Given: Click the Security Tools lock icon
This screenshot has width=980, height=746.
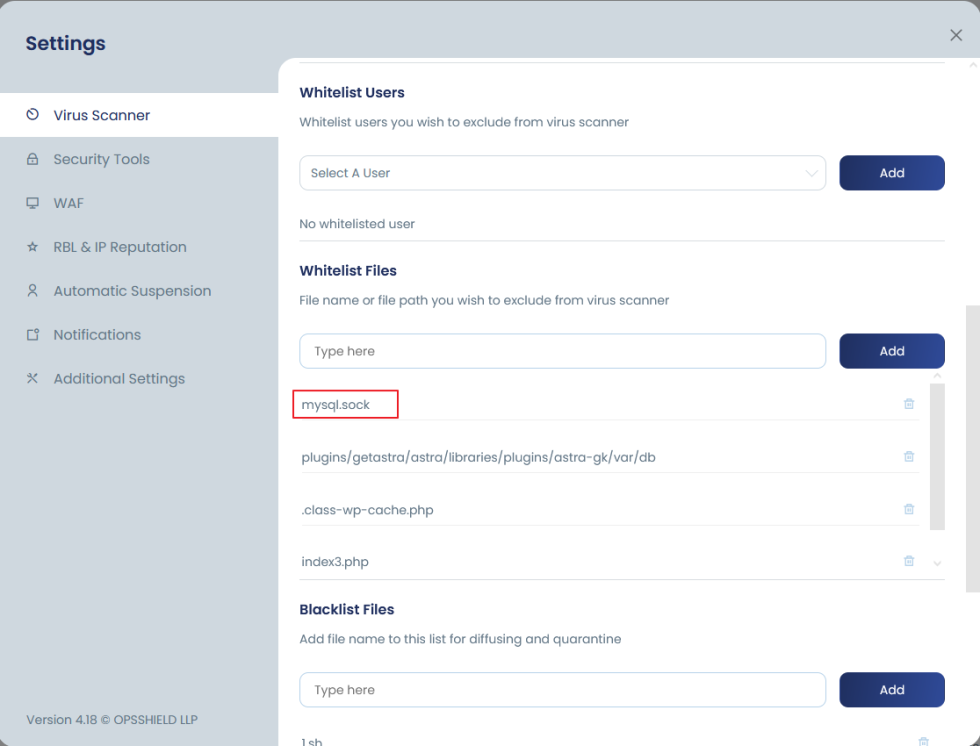Looking at the screenshot, I should click(x=34, y=158).
